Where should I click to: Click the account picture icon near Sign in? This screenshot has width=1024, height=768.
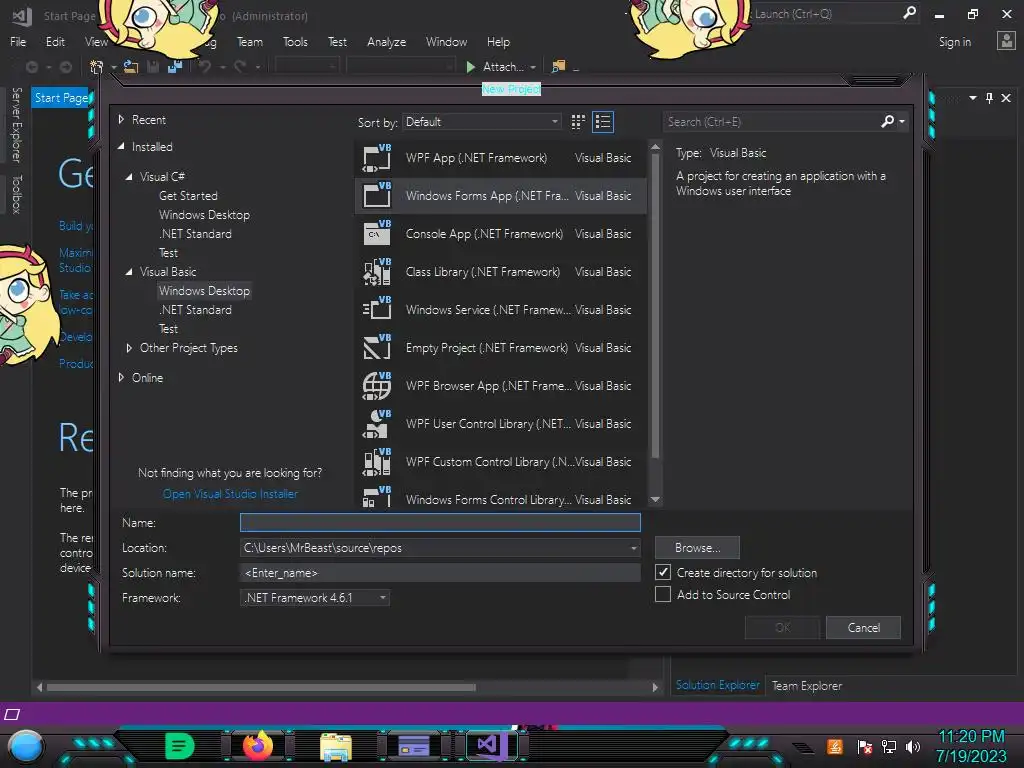tap(1006, 41)
